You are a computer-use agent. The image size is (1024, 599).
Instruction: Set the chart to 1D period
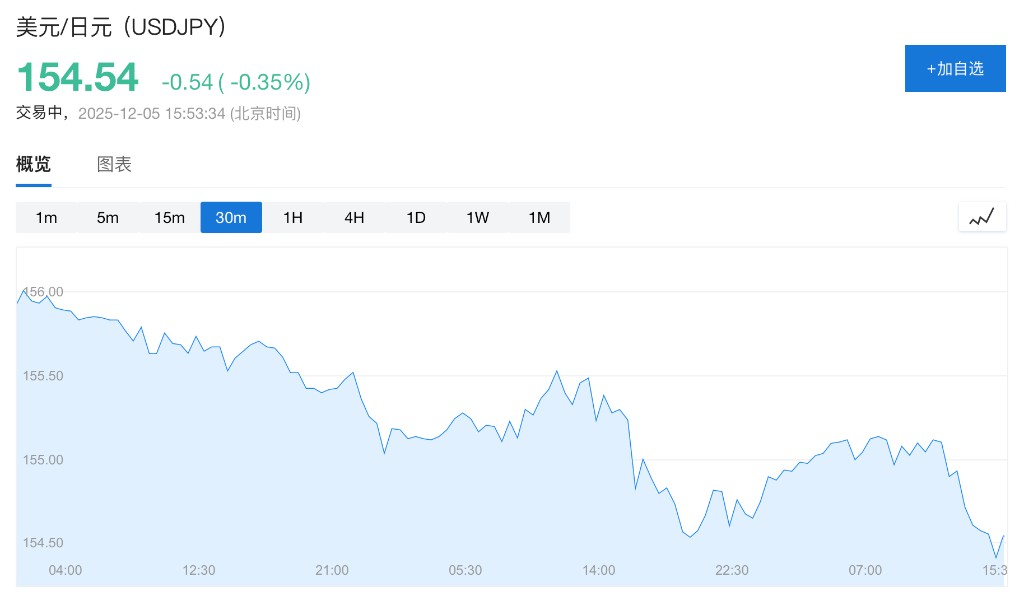coord(416,218)
